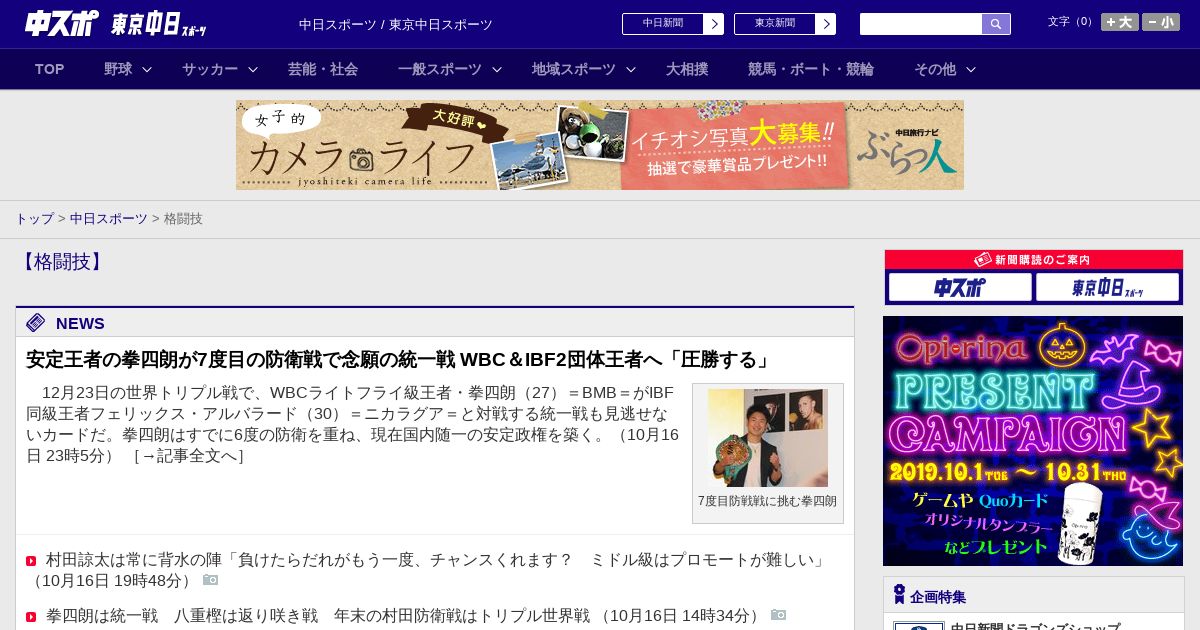Go to TOP in navigation bar
The image size is (1200, 630).
[50, 69]
